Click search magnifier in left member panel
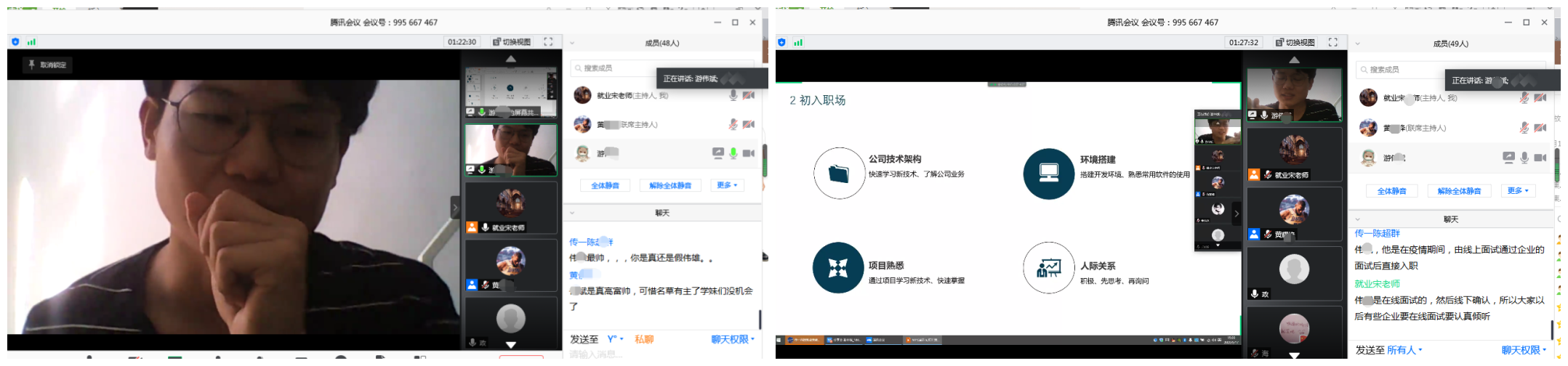The width and height of the screenshot is (1568, 366). [579, 68]
